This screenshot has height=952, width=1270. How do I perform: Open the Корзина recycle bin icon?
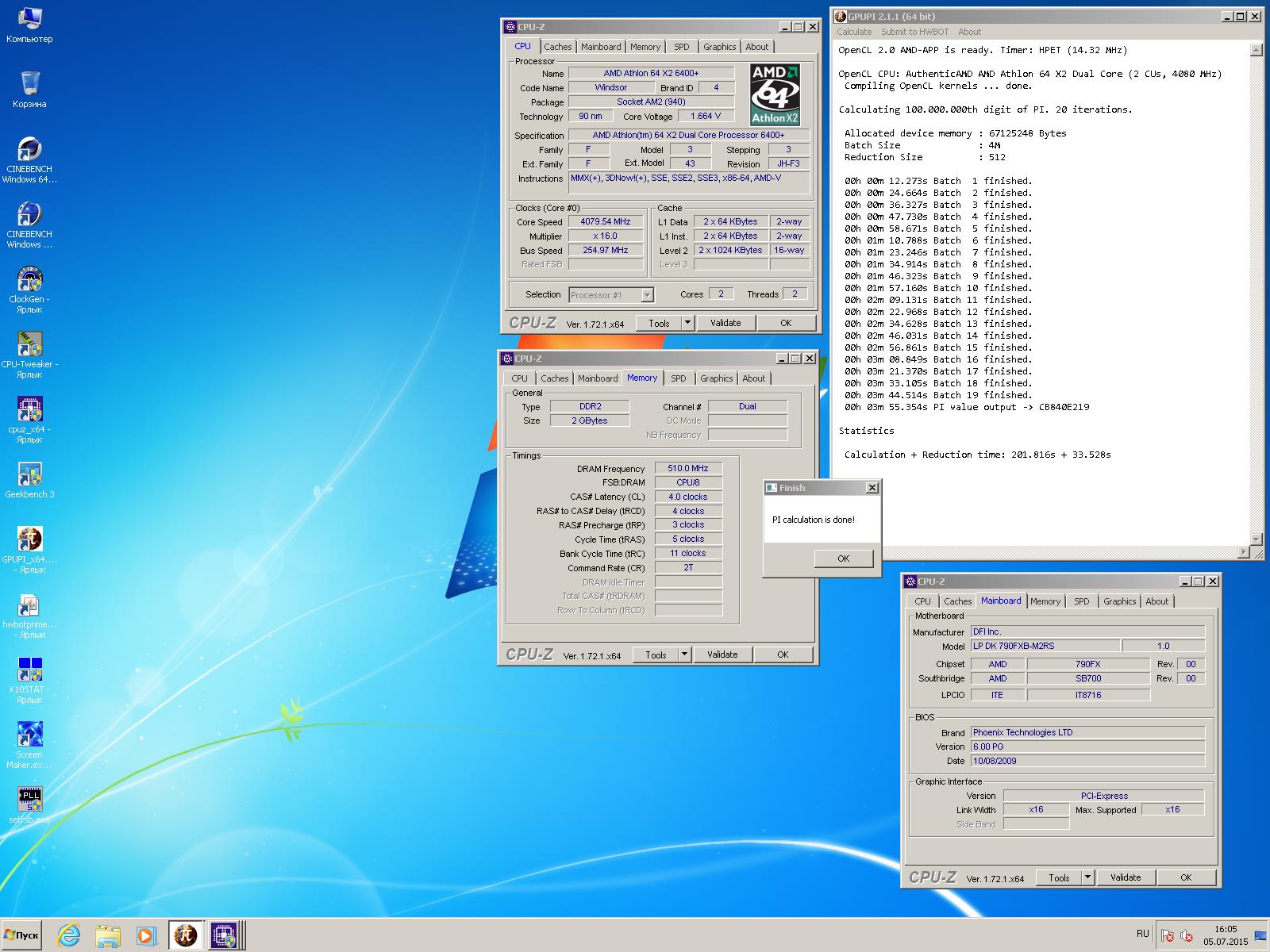[x=29, y=89]
